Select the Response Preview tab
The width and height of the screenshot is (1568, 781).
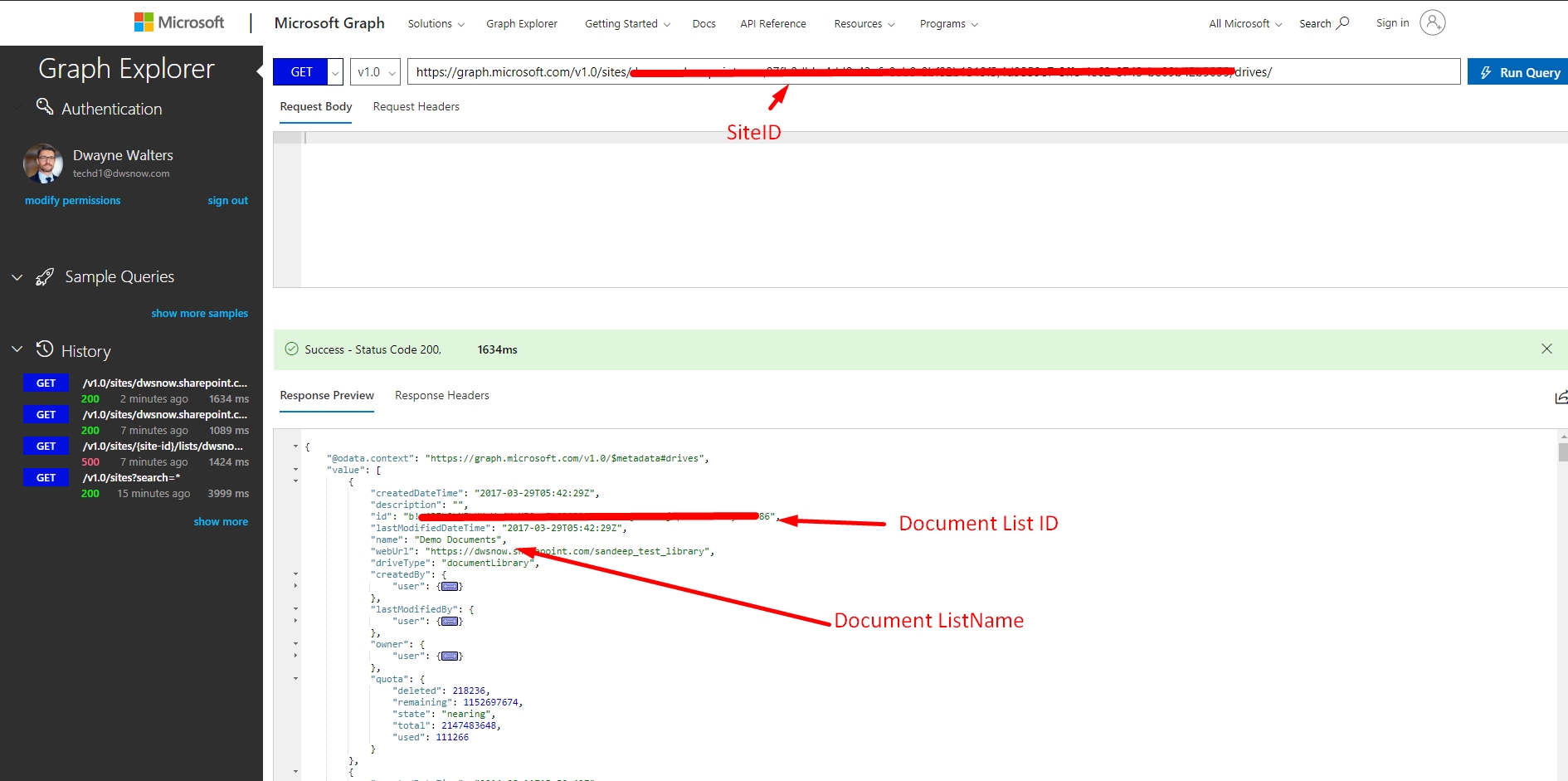tap(327, 395)
